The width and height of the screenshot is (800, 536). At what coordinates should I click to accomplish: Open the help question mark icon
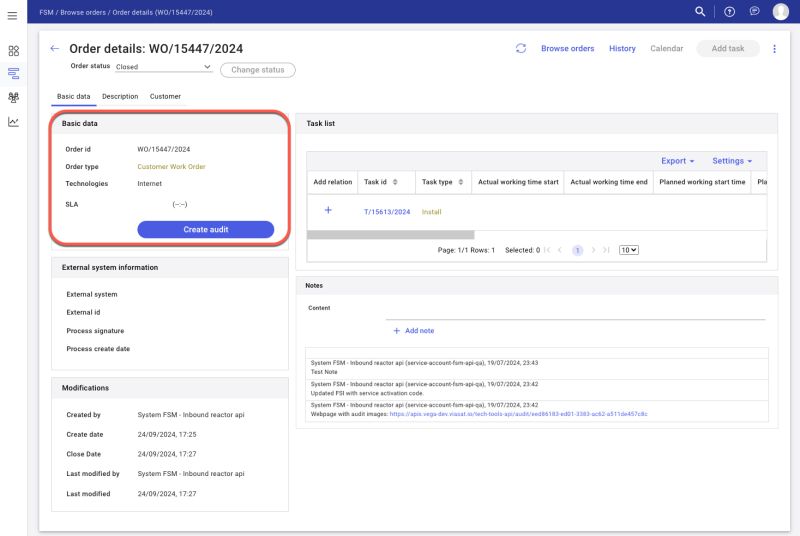click(x=730, y=12)
